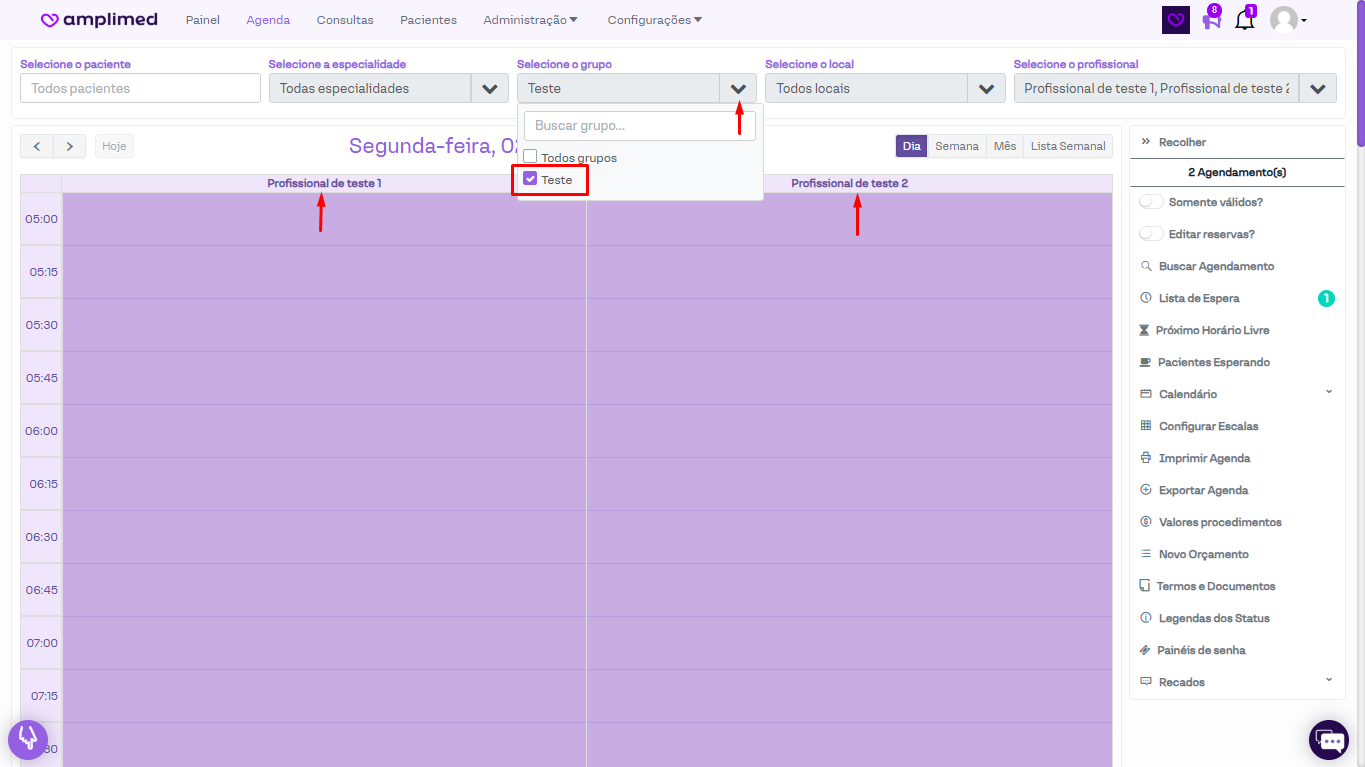1365x767 pixels.
Task: Uncheck the Teste group checkbox
Action: 531,179
